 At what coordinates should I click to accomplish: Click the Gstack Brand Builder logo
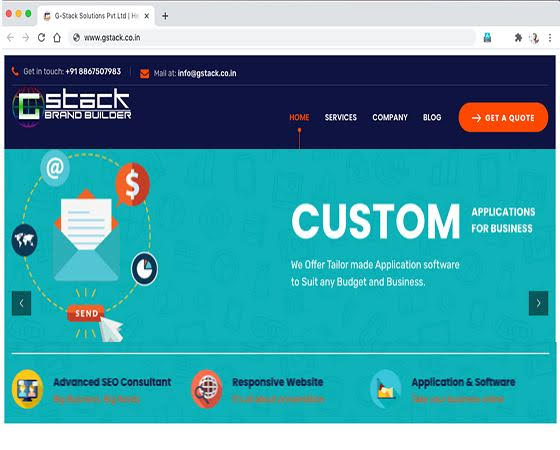click(72, 107)
